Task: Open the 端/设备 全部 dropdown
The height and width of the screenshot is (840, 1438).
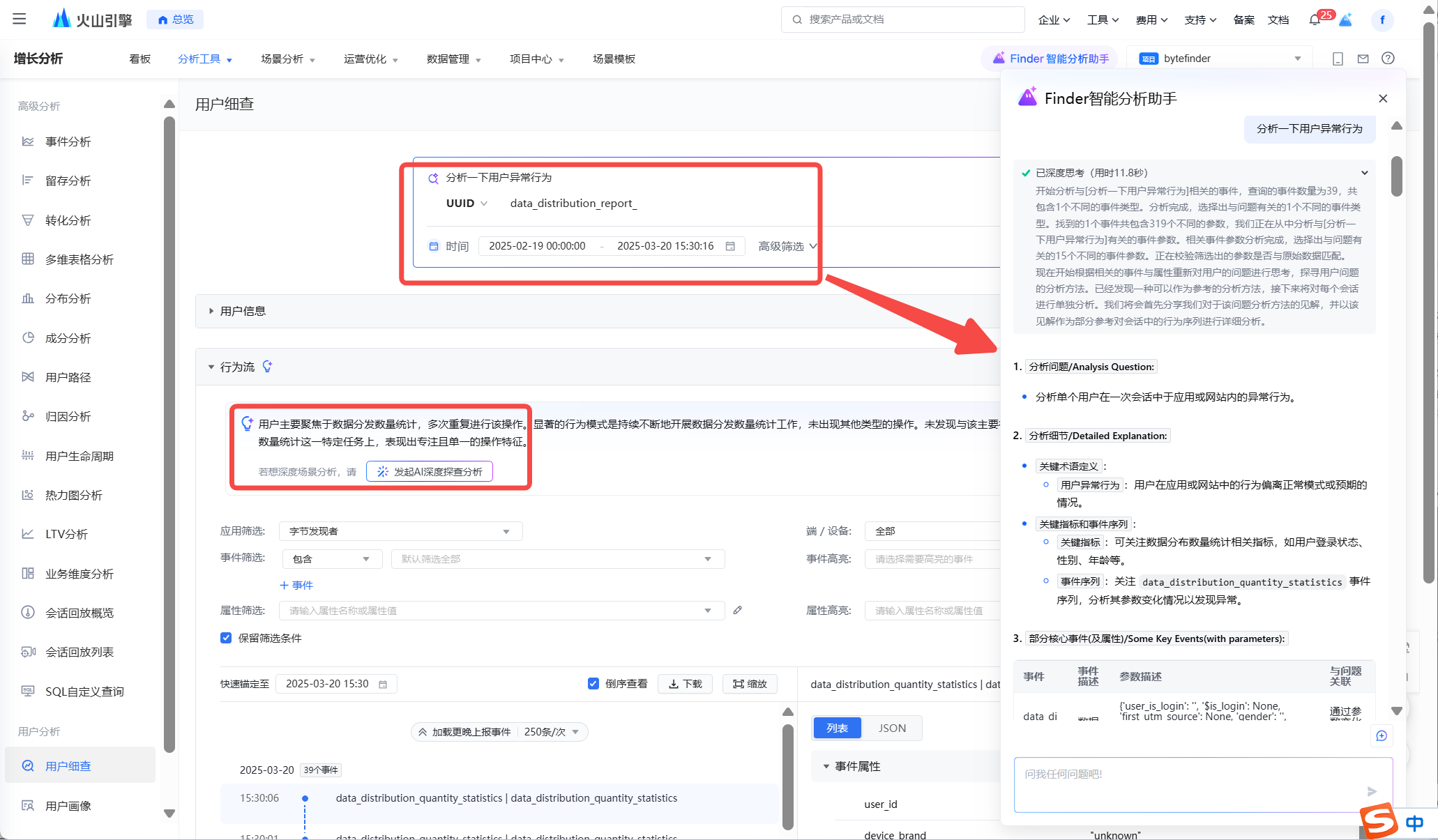Action: tap(933, 531)
